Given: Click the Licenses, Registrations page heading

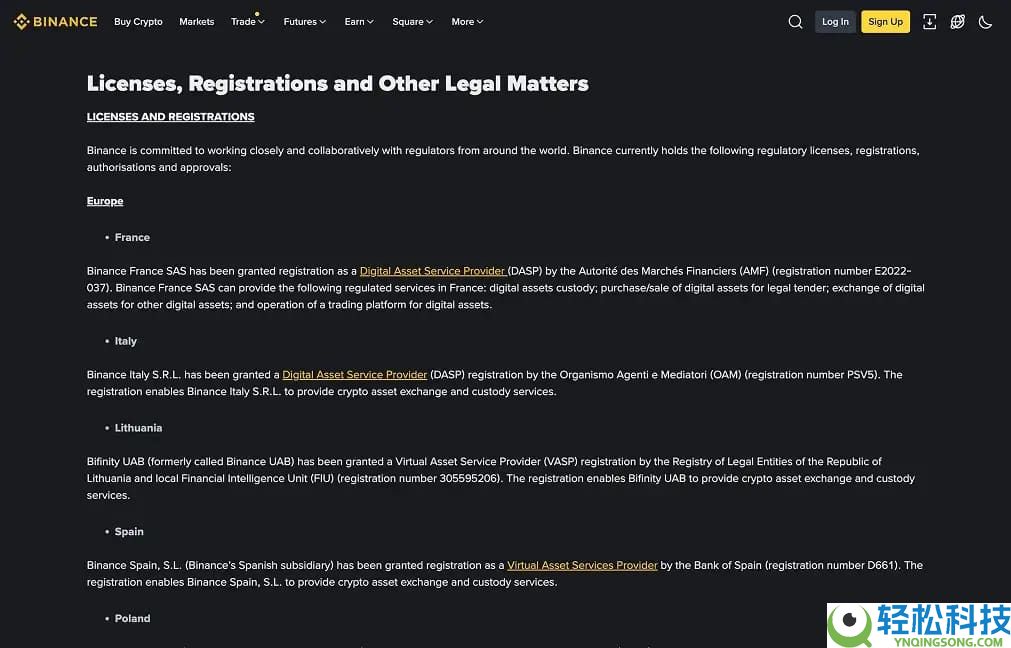Looking at the screenshot, I should click(337, 84).
